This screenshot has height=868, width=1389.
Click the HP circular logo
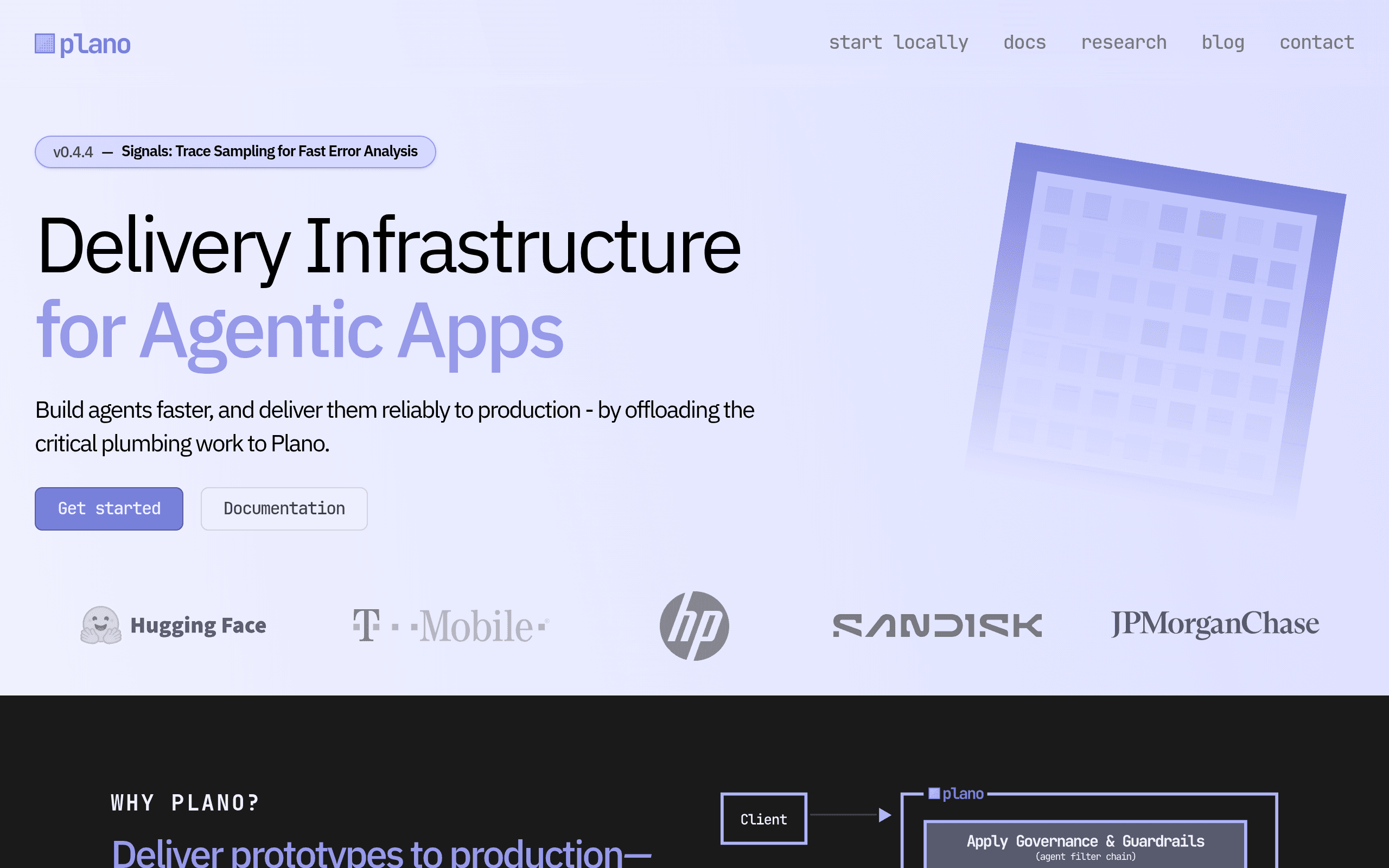click(x=694, y=626)
